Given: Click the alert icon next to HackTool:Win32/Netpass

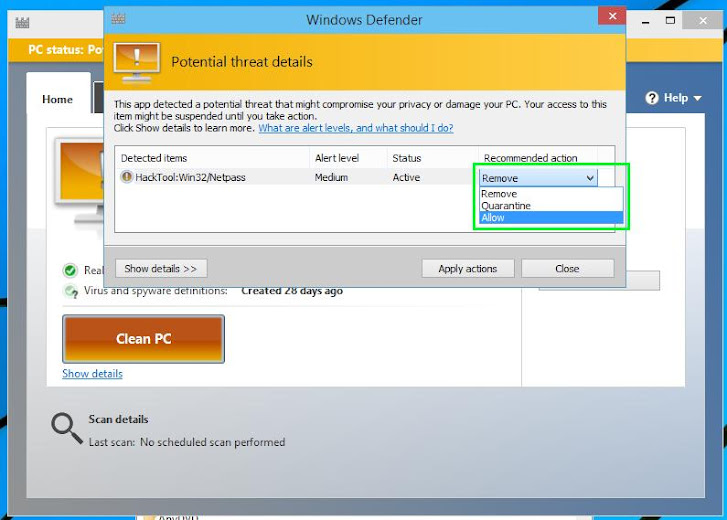Looking at the screenshot, I should [x=127, y=177].
